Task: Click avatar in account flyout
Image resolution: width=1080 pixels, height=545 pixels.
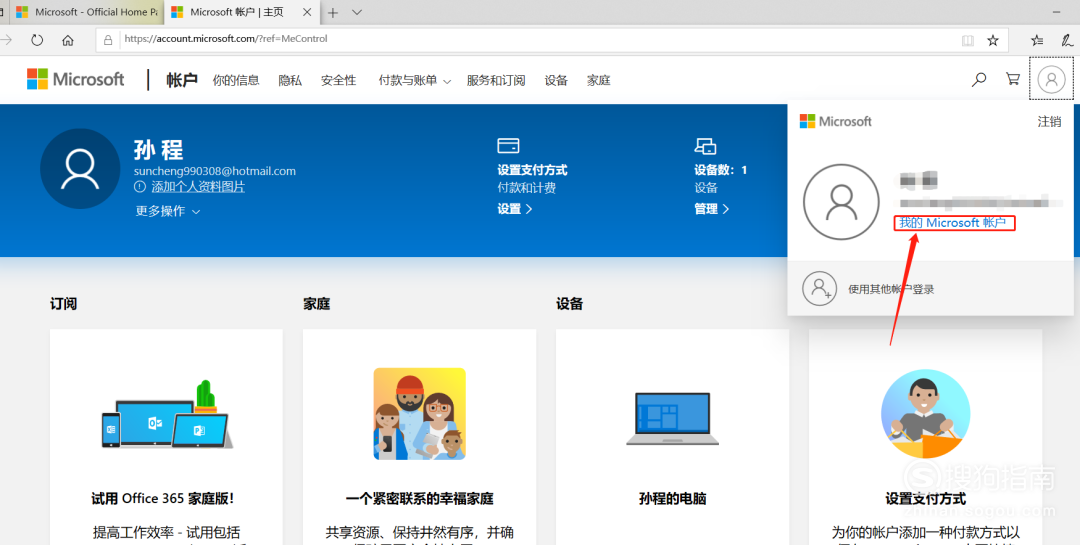Action: coord(841,202)
